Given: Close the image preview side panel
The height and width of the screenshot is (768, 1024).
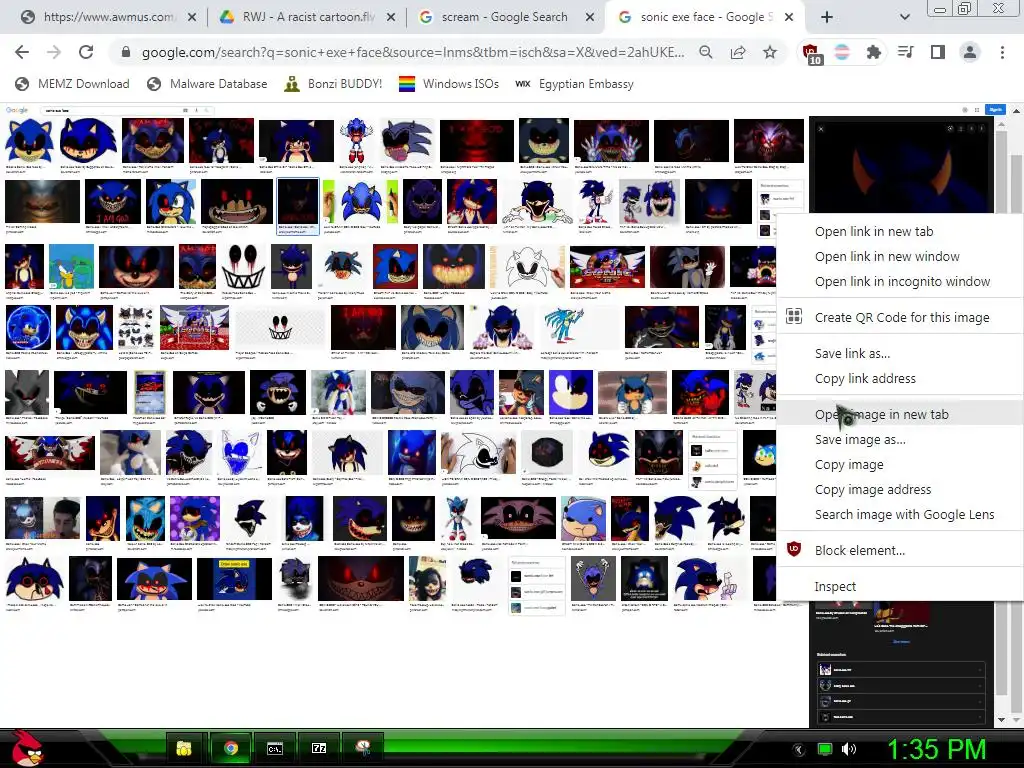Looking at the screenshot, I should (821, 129).
